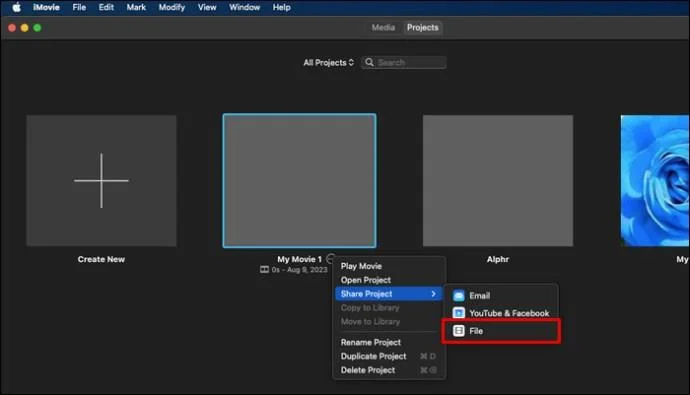Viewport: 690px width, 395px height.
Task: Maximize iMovie window with green button
Action: pos(37,28)
